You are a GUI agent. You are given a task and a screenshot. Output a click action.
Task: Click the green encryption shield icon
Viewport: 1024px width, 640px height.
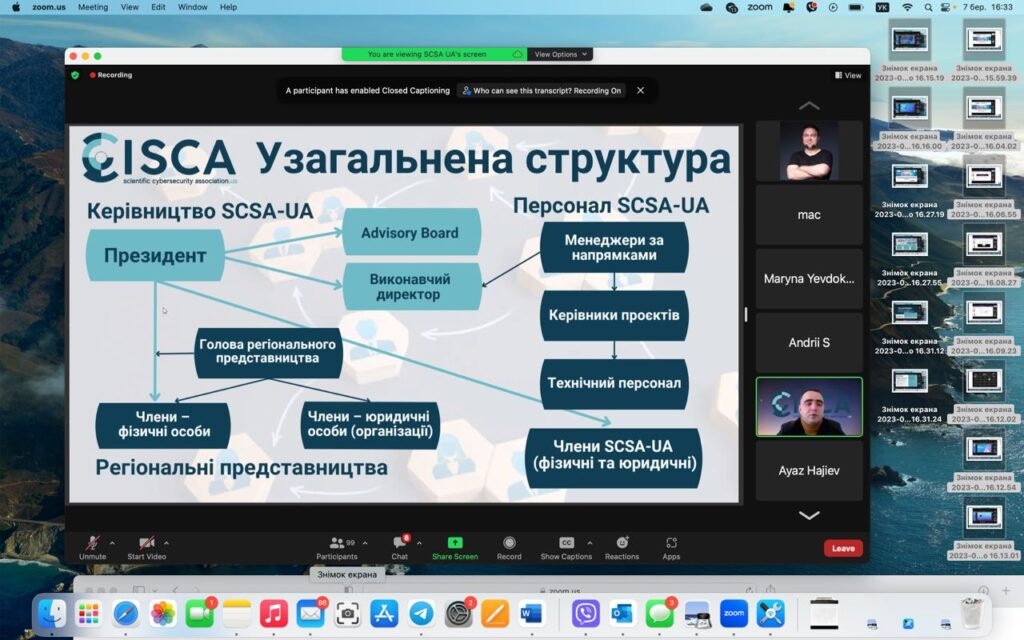[75, 75]
